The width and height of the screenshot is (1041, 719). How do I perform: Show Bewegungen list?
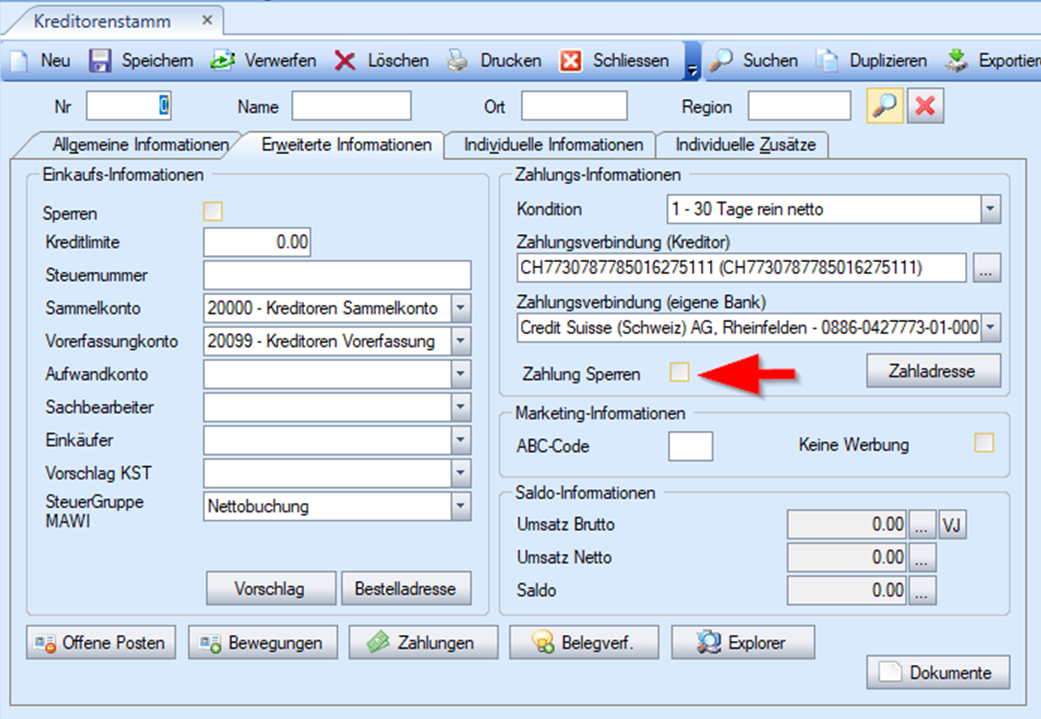(263, 642)
